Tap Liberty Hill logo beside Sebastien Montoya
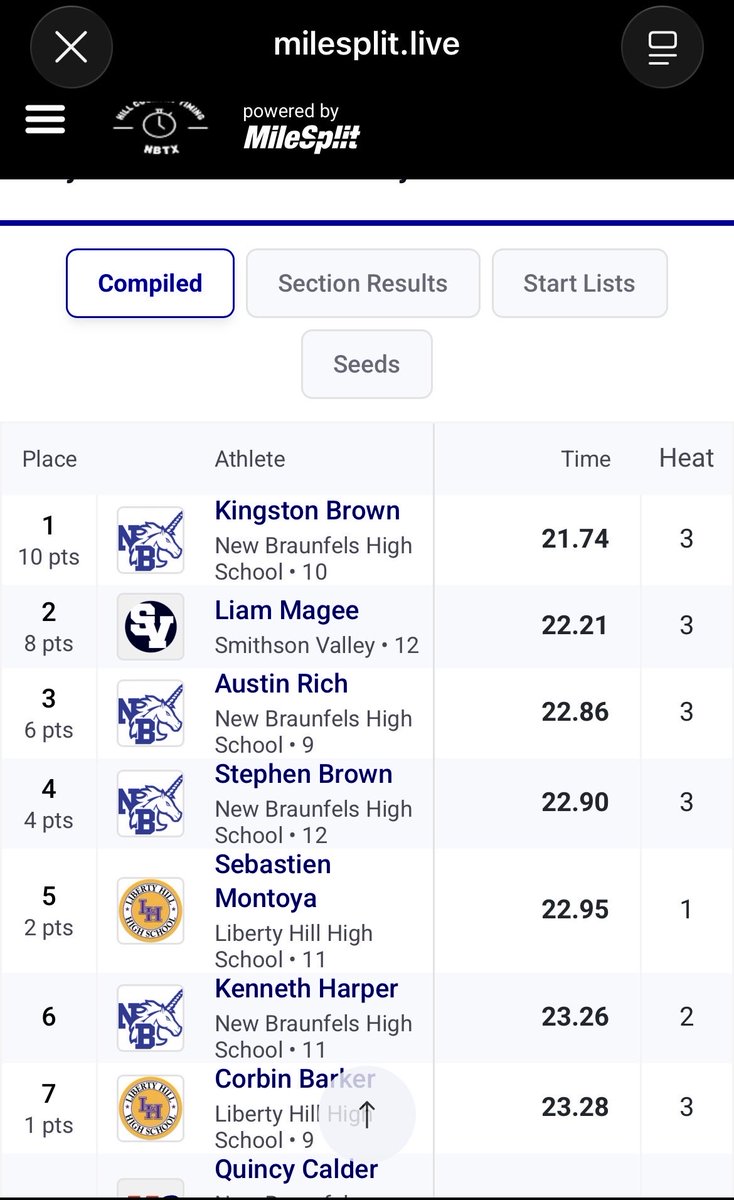This screenshot has height=1200, width=734. pos(151,911)
